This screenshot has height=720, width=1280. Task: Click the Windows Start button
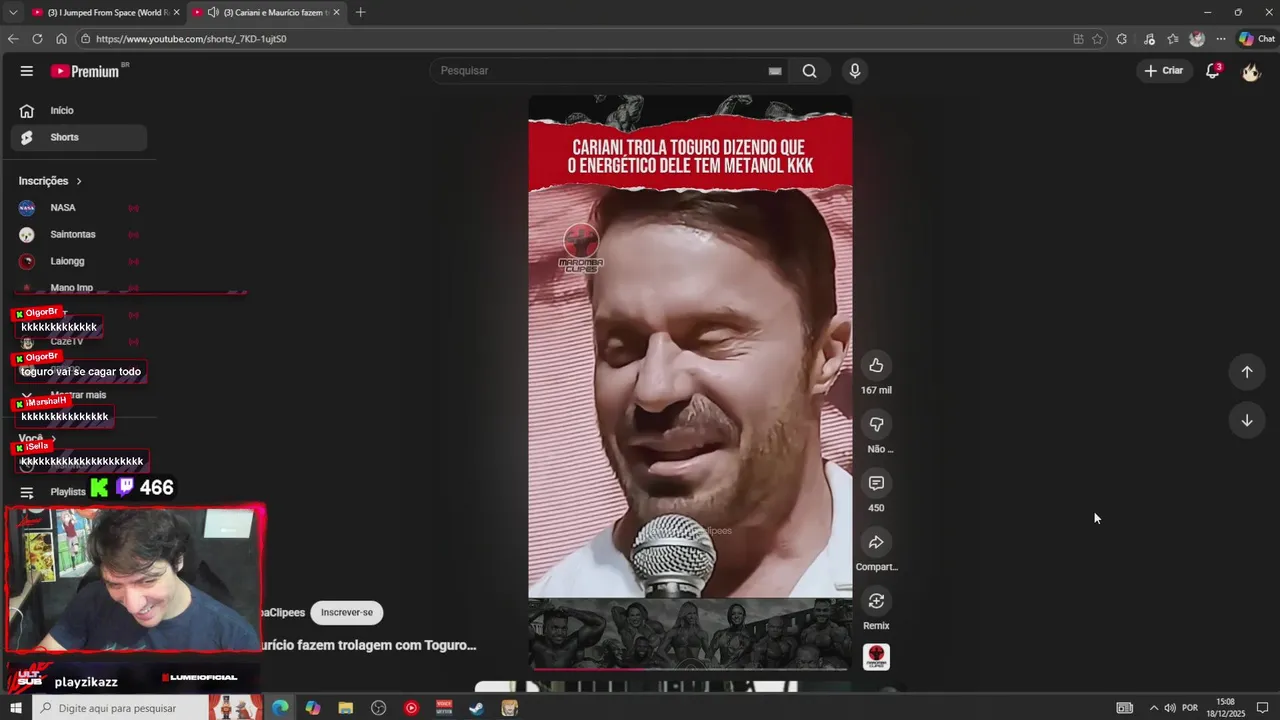tap(15, 708)
